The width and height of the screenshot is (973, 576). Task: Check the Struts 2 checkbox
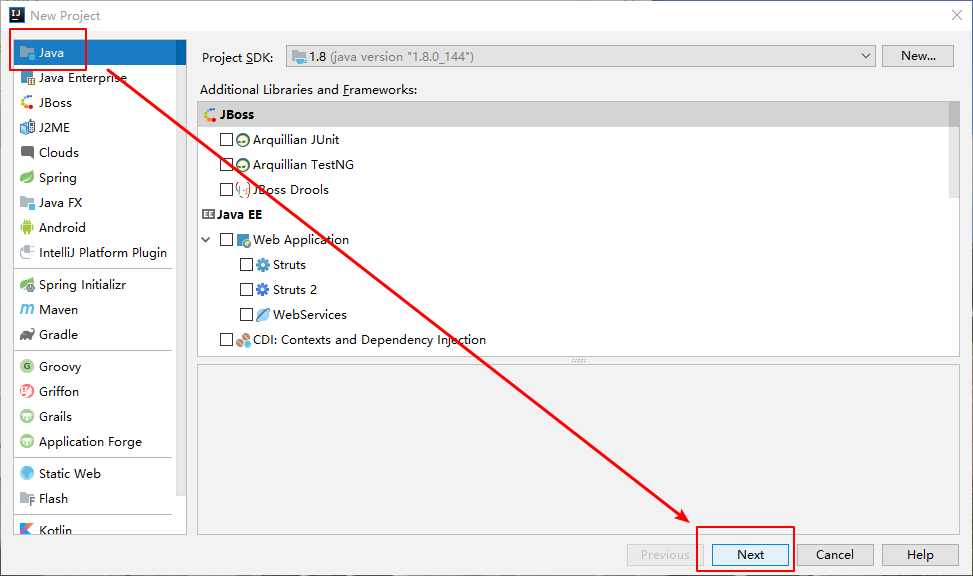point(246,289)
